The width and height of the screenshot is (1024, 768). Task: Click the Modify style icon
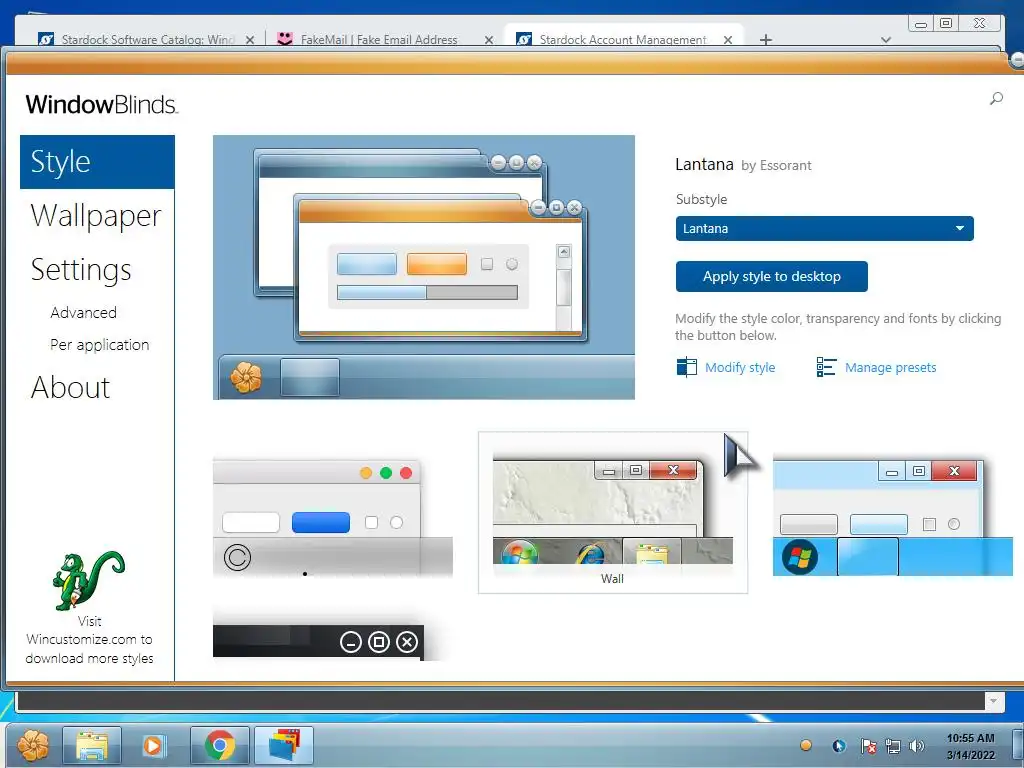686,367
